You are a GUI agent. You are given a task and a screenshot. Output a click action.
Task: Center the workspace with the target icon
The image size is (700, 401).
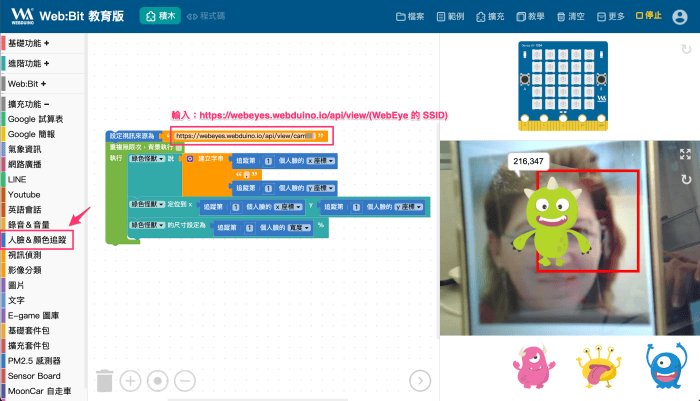pyautogui.click(x=158, y=381)
